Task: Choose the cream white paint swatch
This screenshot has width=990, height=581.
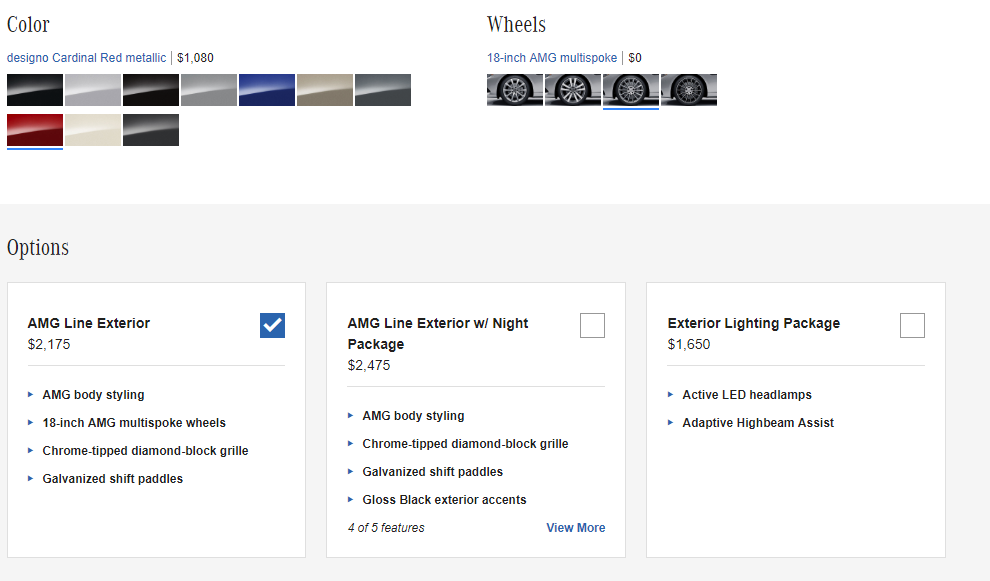Action: point(93,130)
